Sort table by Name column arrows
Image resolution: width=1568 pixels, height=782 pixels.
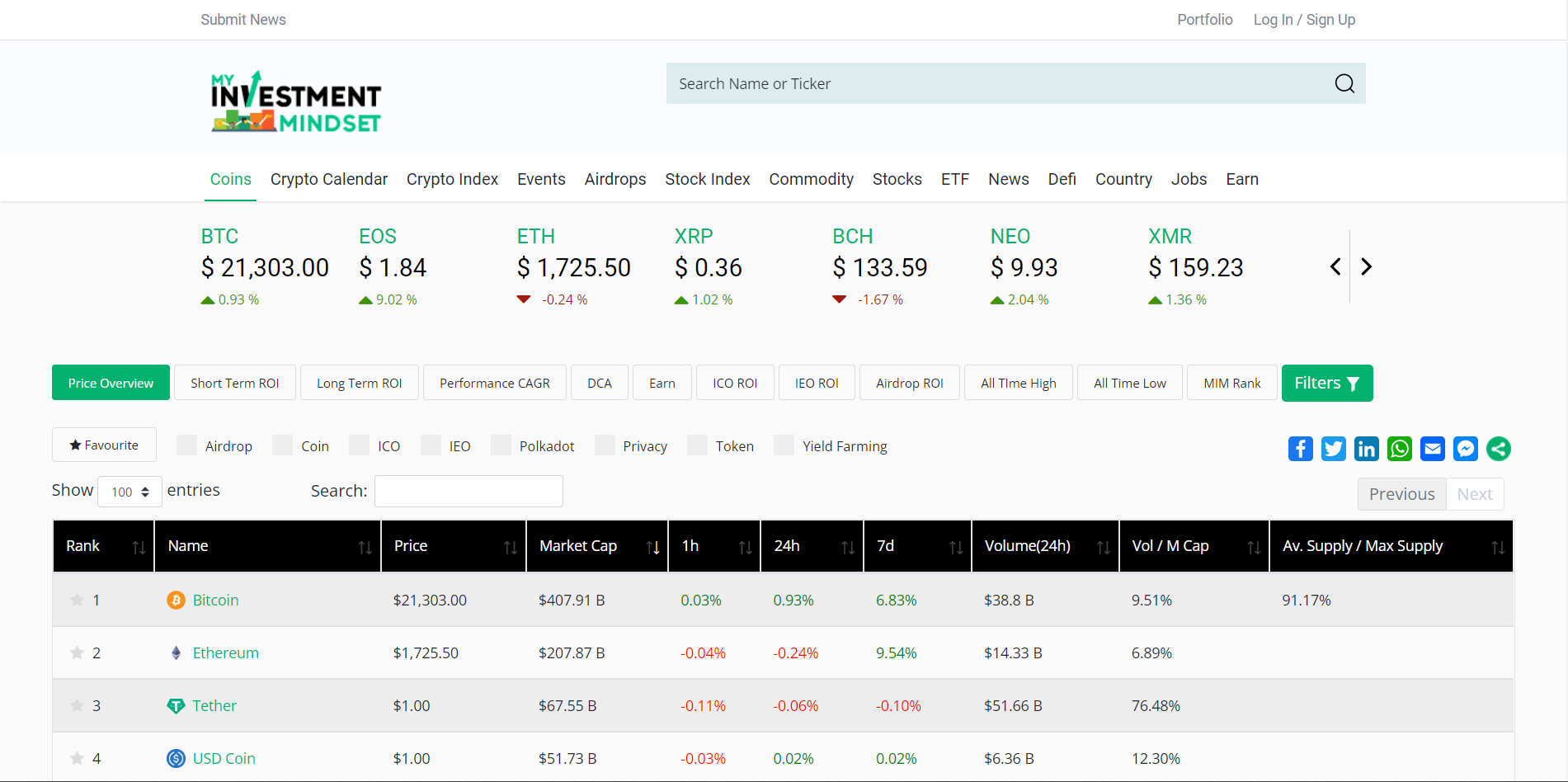tap(365, 547)
